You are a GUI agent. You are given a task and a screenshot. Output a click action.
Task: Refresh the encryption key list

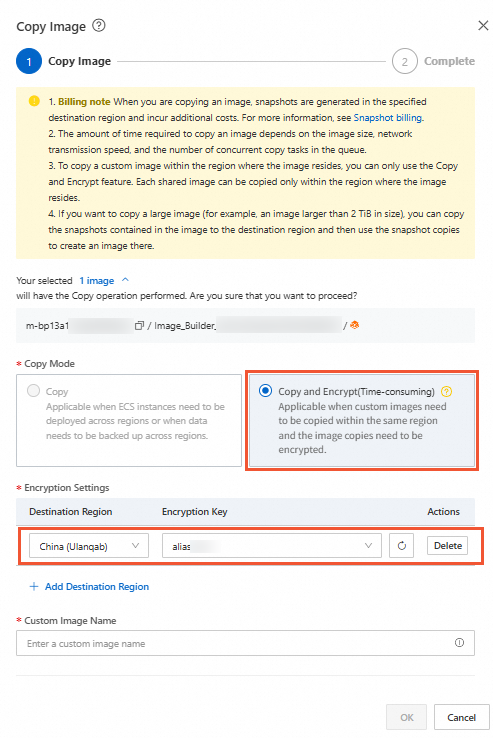(402, 545)
